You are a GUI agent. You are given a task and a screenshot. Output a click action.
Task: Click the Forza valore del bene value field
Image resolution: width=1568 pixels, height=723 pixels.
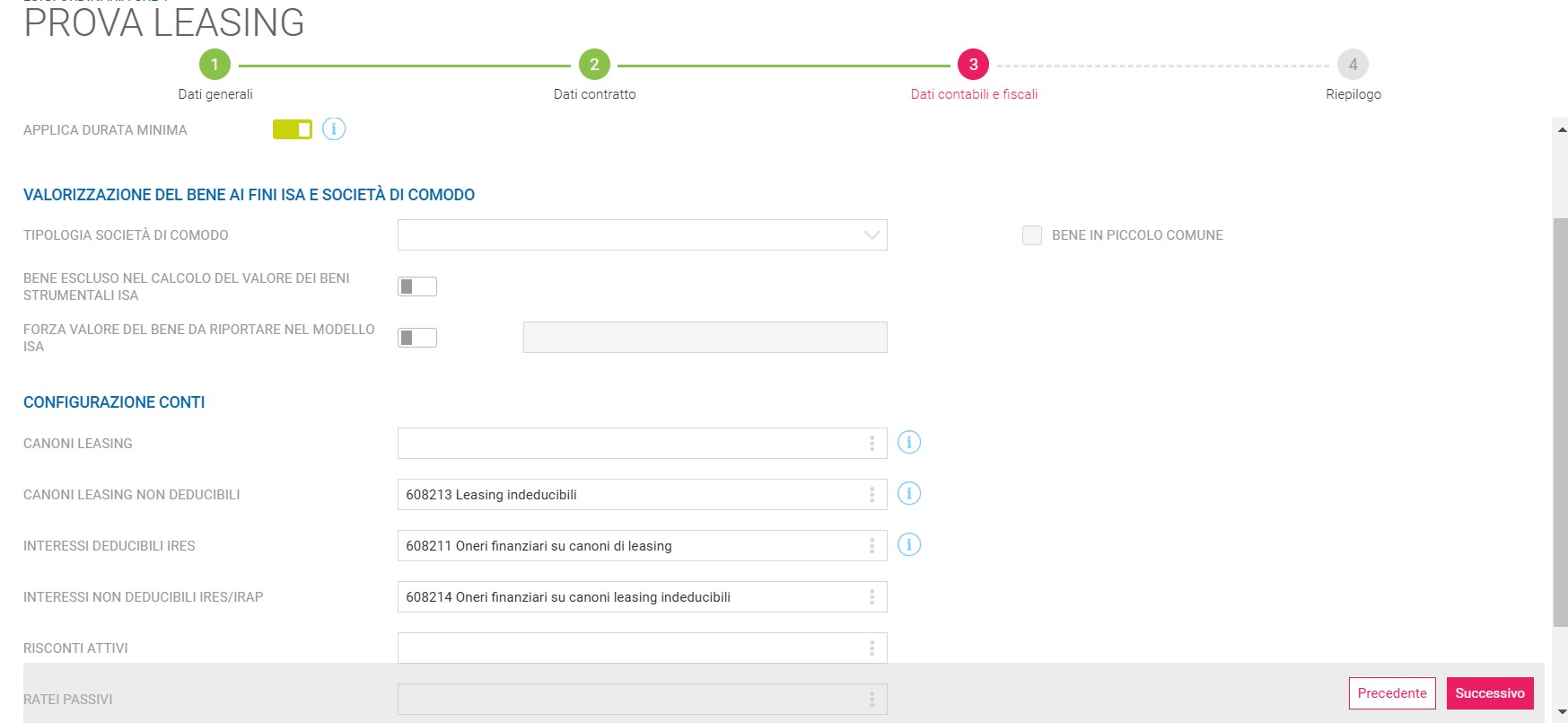[x=705, y=338]
